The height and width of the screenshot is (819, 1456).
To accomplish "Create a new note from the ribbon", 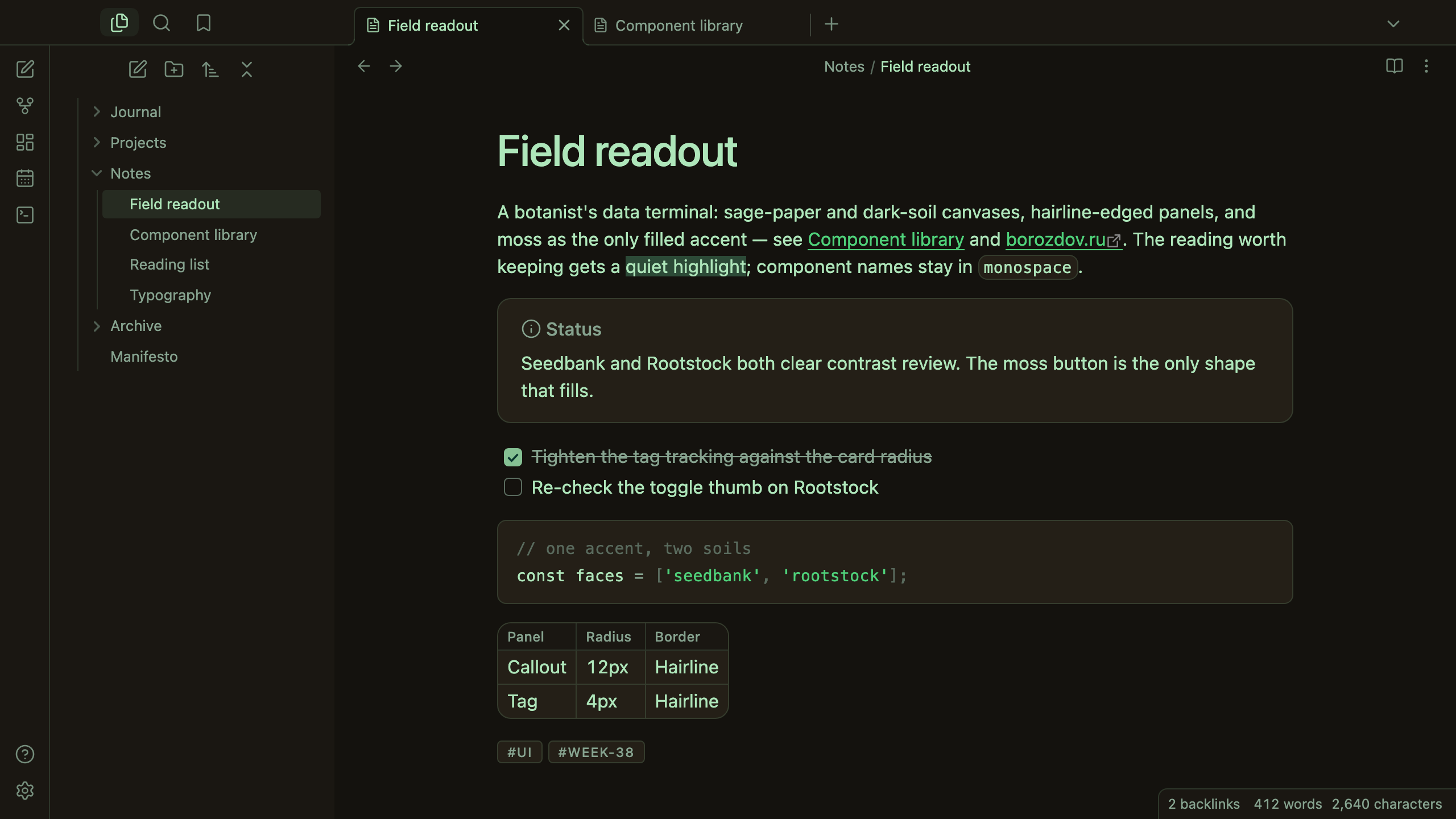I will coord(25,69).
